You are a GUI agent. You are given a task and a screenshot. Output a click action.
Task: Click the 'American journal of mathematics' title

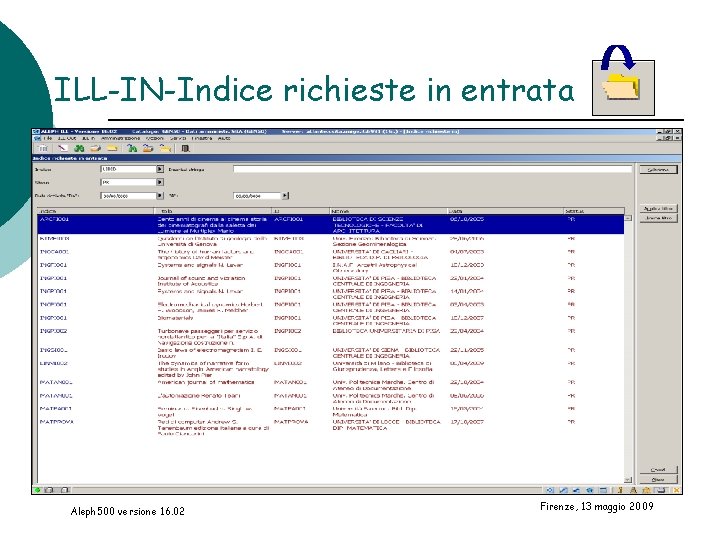[206, 382]
